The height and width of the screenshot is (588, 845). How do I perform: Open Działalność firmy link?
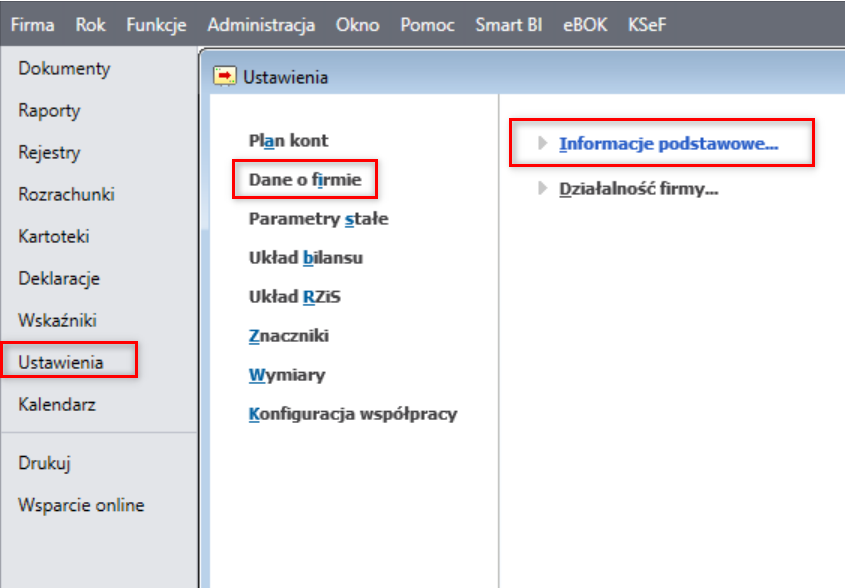tap(639, 189)
